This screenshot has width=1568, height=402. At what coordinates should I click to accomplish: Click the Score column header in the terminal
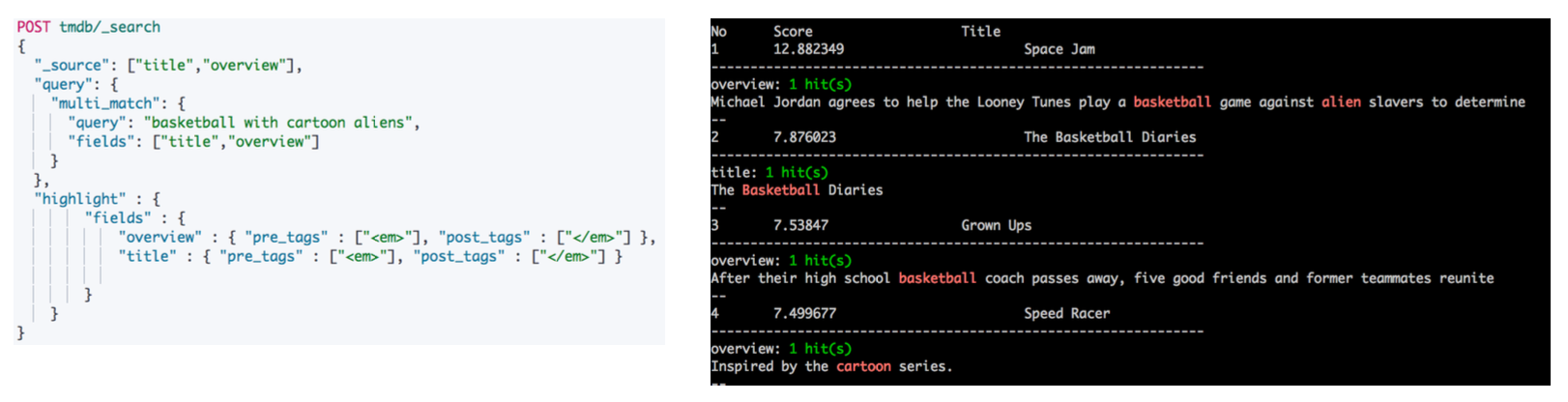793,32
